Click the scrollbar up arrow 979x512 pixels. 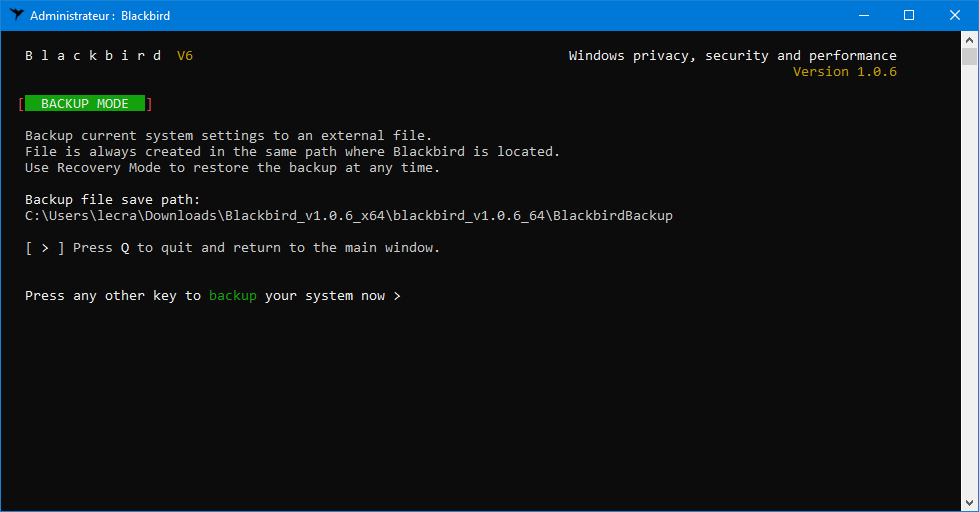(969, 40)
